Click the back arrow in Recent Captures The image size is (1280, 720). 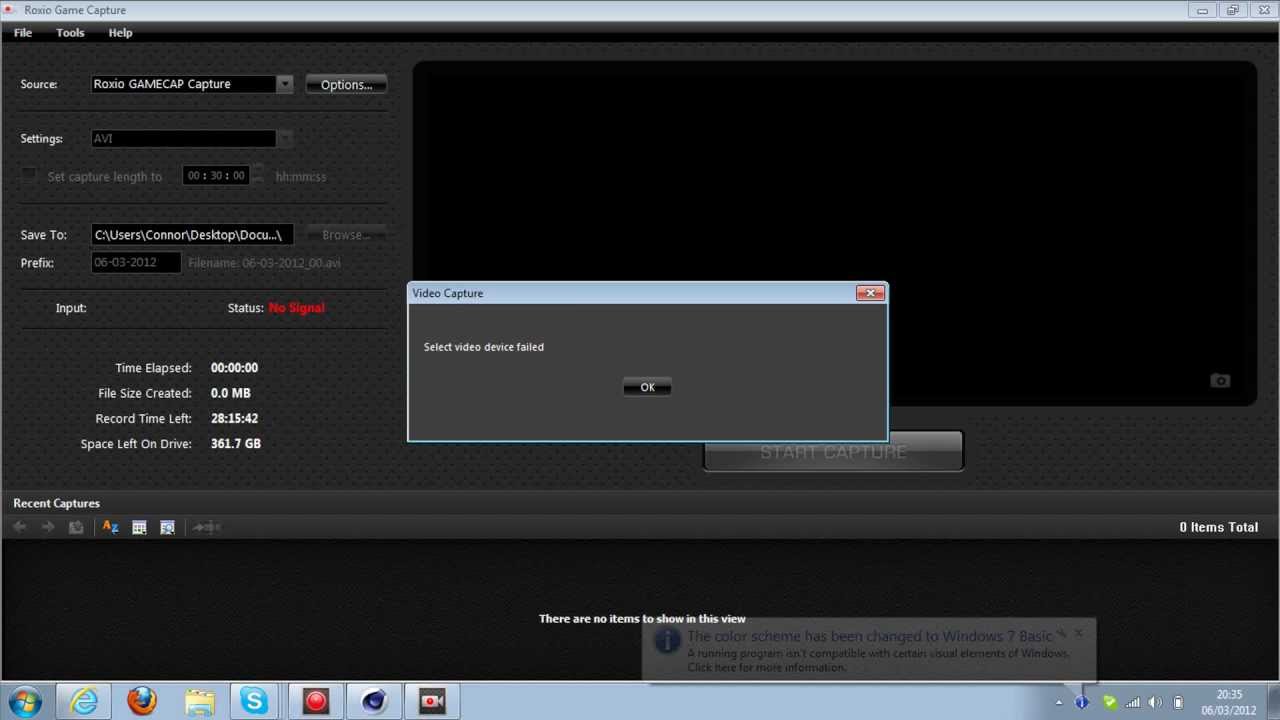20,527
